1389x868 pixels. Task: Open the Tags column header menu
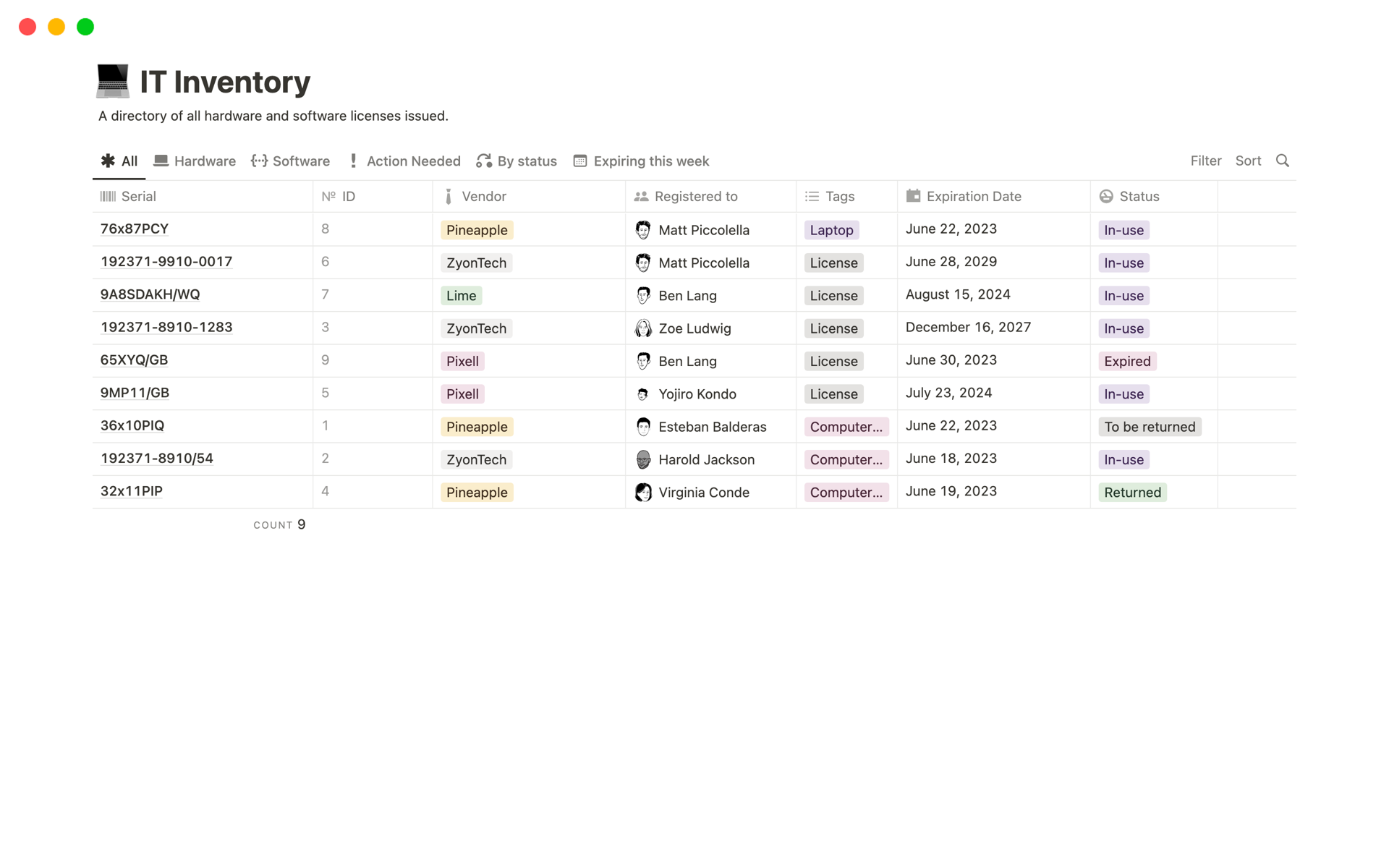point(839,197)
